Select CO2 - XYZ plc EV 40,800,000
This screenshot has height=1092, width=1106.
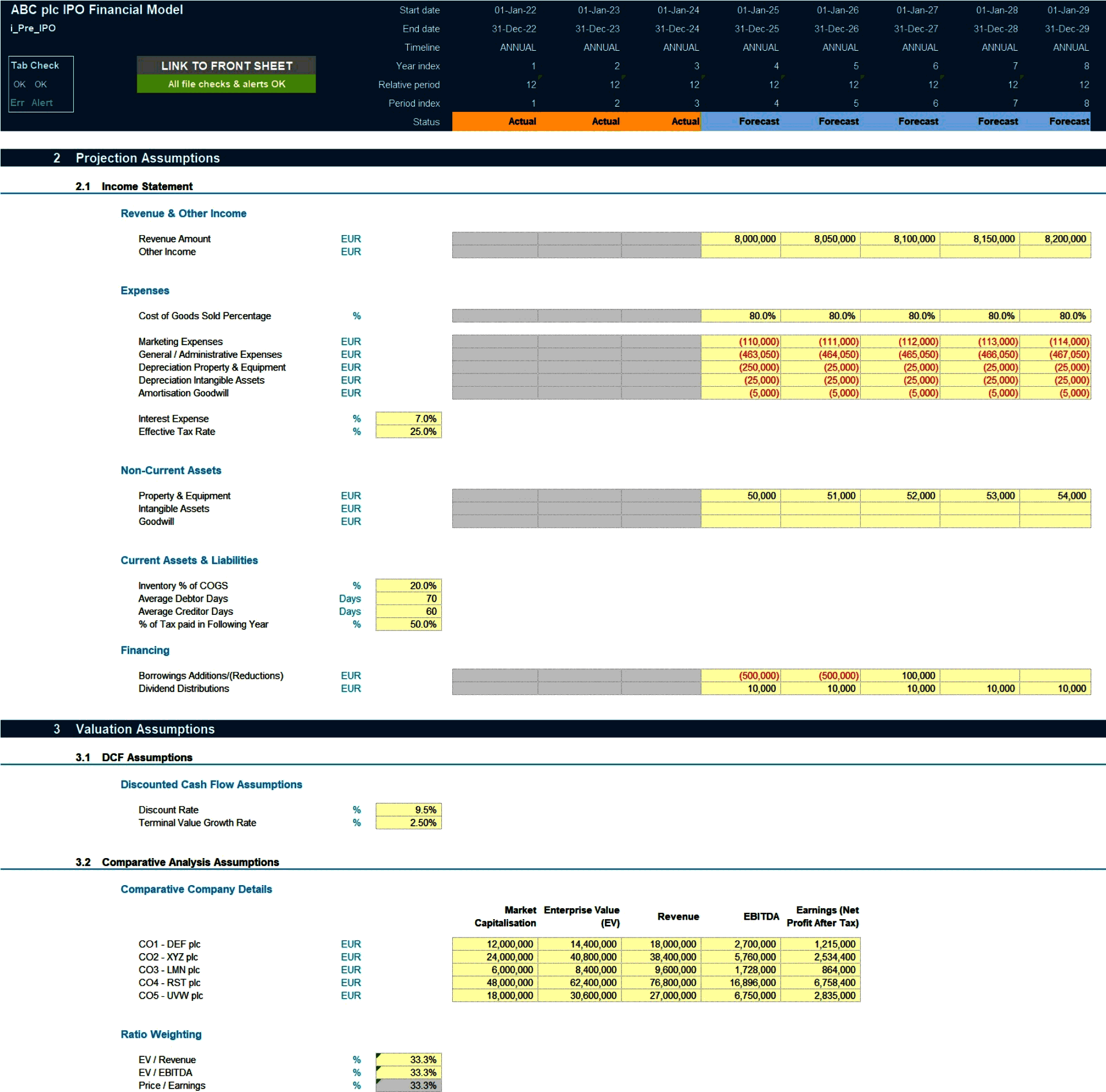579,957
